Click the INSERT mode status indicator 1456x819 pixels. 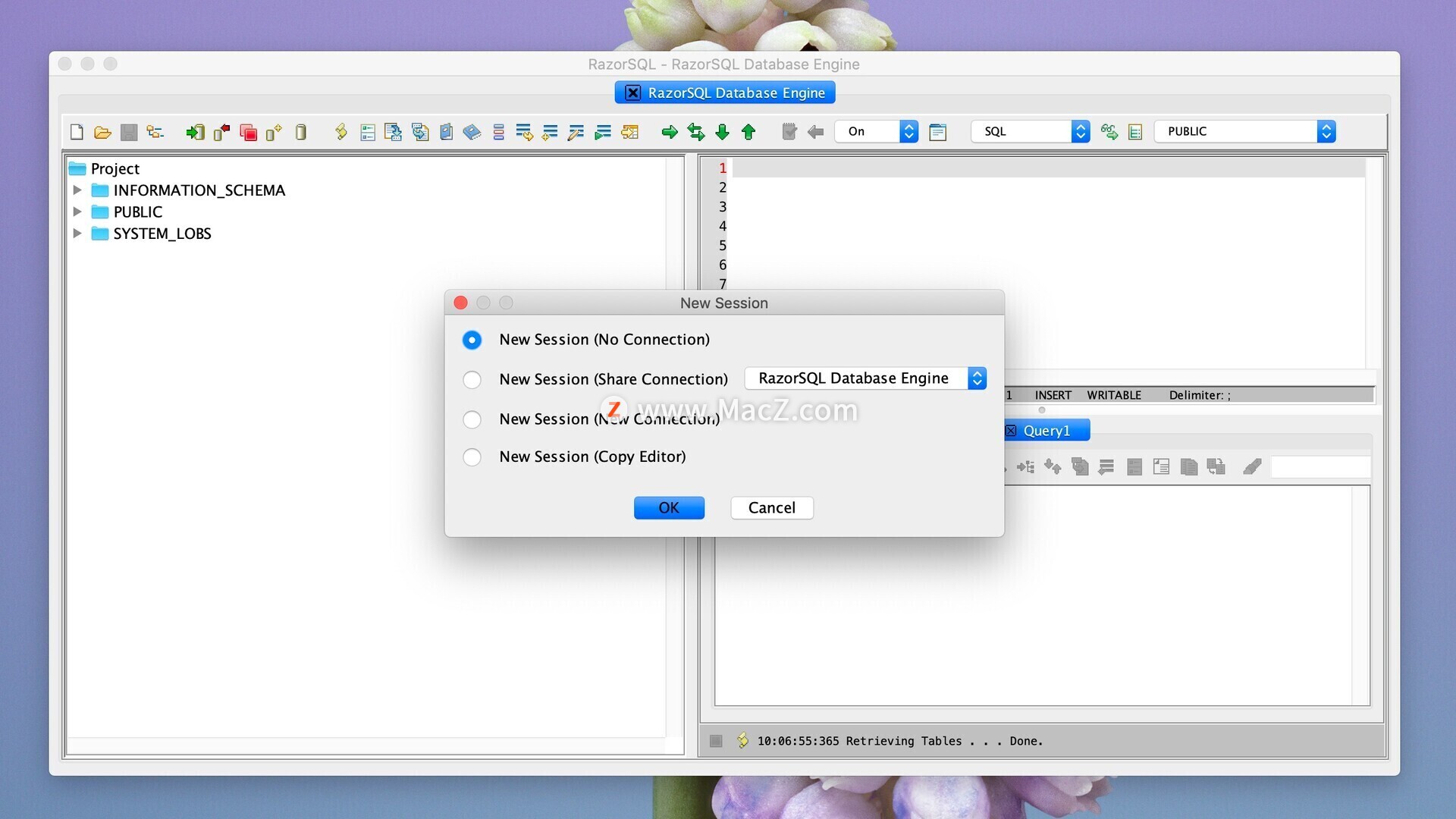[1053, 395]
